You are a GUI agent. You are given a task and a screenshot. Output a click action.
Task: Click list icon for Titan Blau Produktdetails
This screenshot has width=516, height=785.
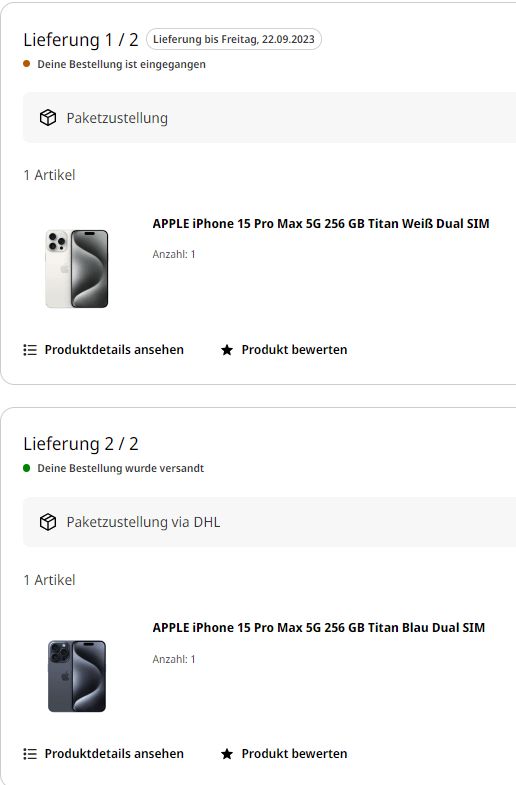[30, 754]
